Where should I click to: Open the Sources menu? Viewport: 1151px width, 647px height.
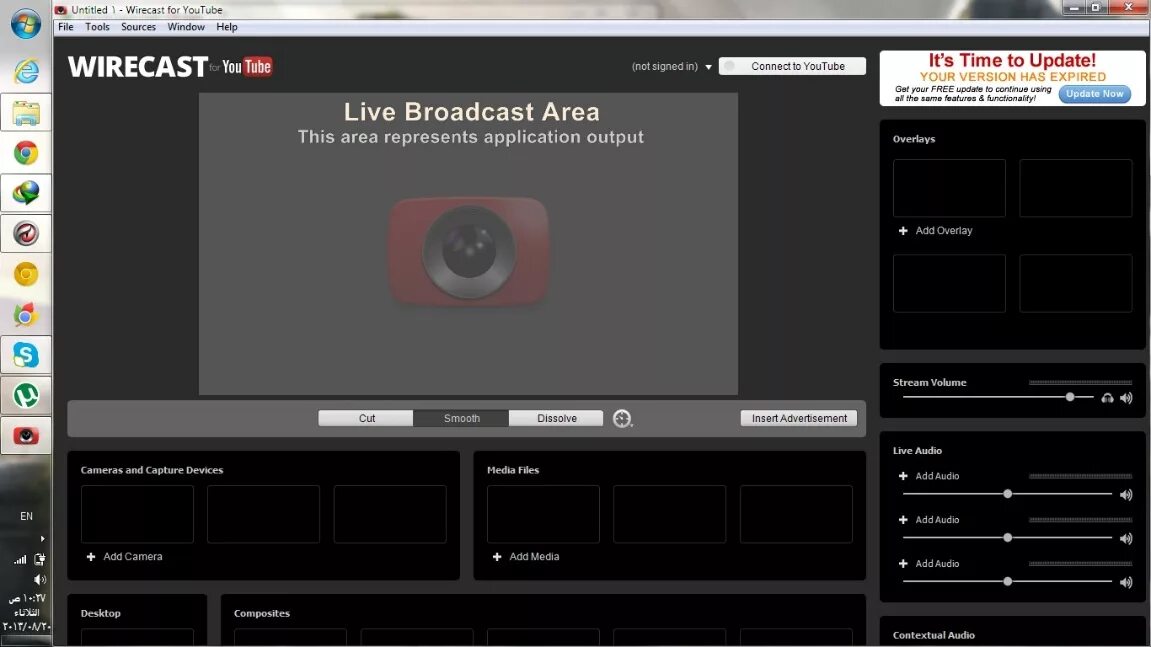[138, 27]
